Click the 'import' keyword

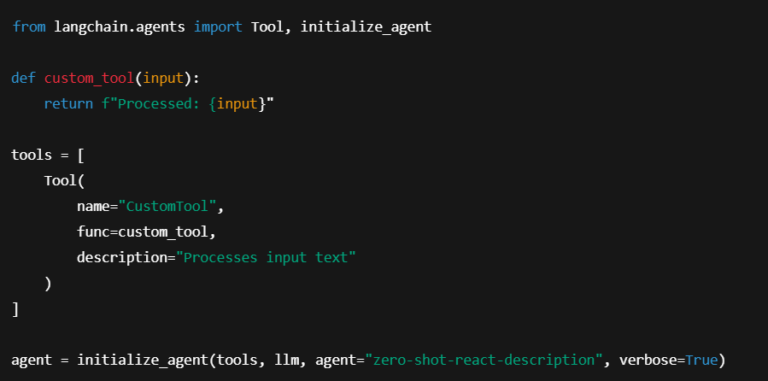pos(218,26)
